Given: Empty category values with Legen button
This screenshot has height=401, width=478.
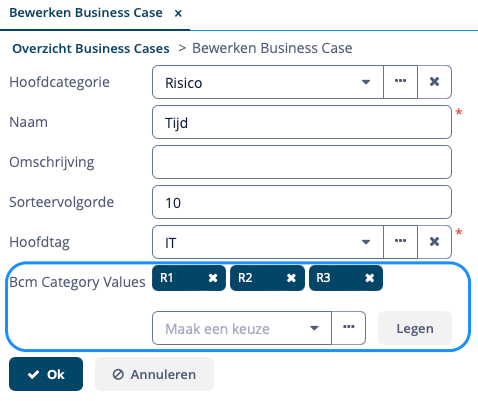Looking at the screenshot, I should (415, 328).
